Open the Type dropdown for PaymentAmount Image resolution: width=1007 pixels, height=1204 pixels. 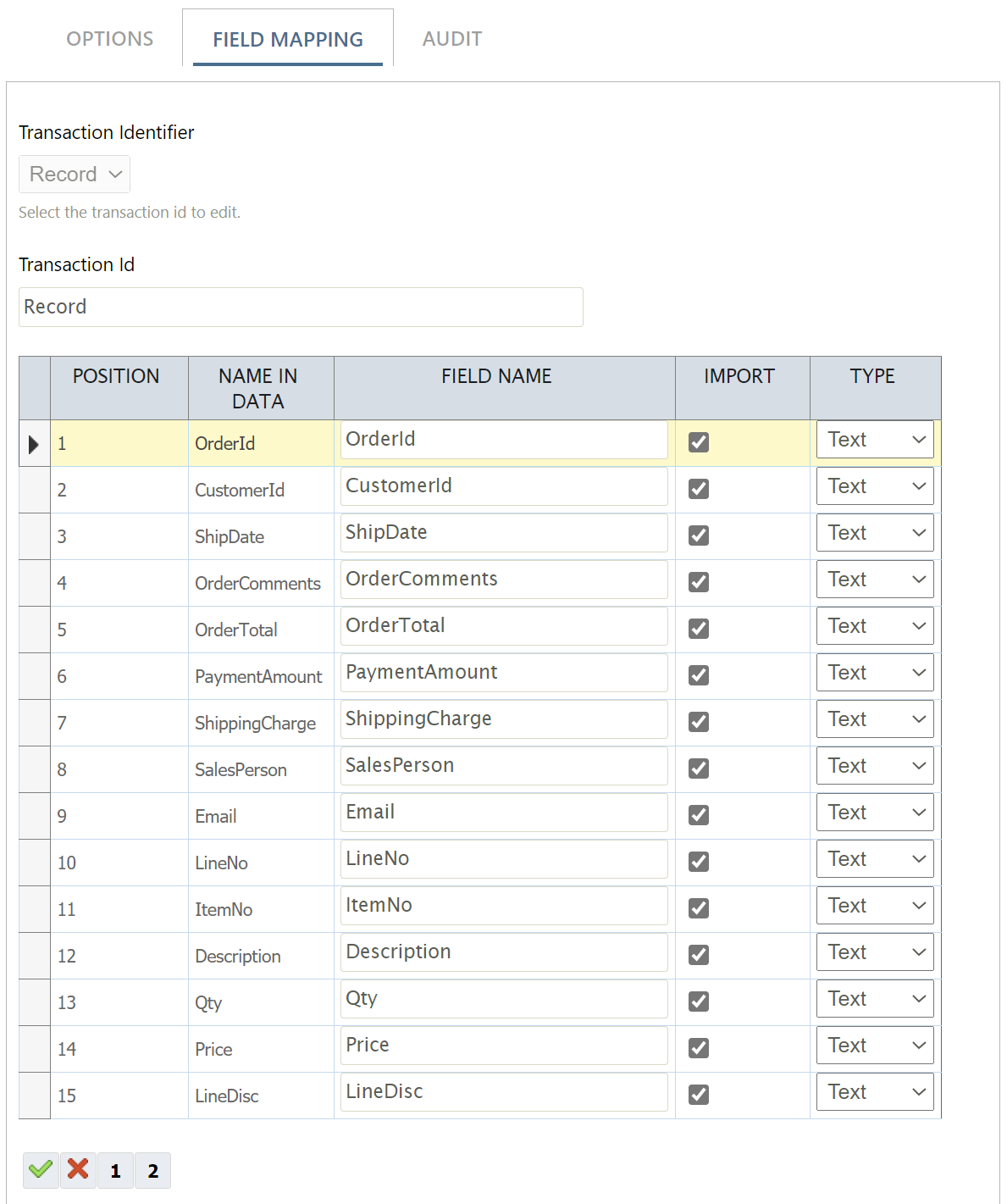click(x=874, y=672)
